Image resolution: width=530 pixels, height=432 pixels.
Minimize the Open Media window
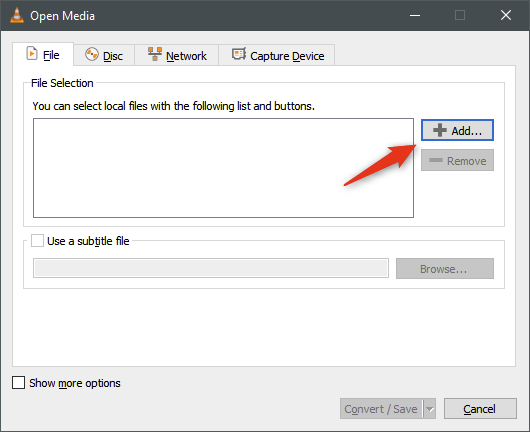point(415,15)
